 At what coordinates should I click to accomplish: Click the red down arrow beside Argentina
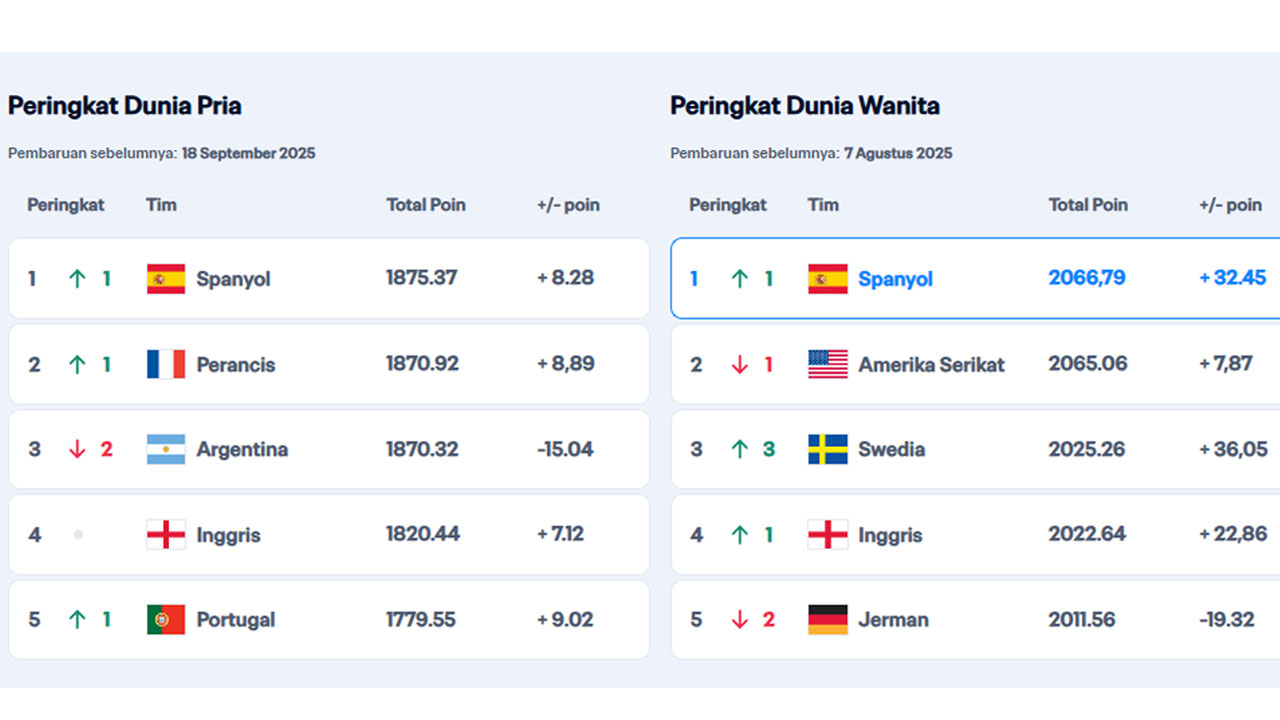click(77, 450)
